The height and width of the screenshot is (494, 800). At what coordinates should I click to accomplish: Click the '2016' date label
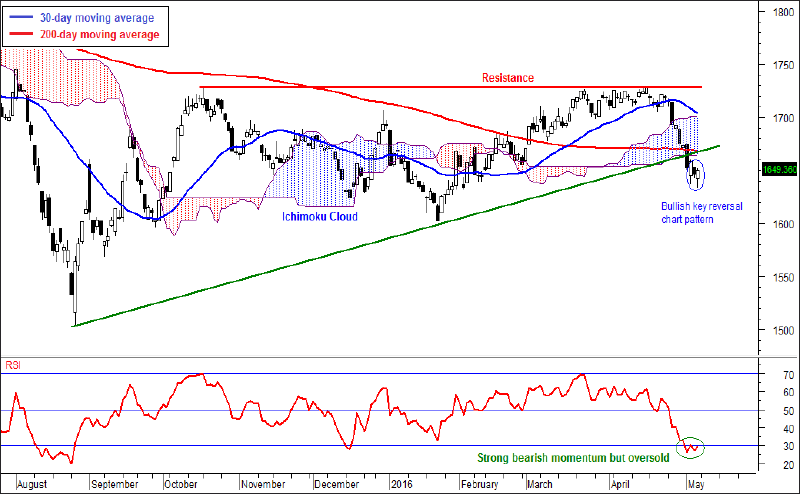(401, 484)
